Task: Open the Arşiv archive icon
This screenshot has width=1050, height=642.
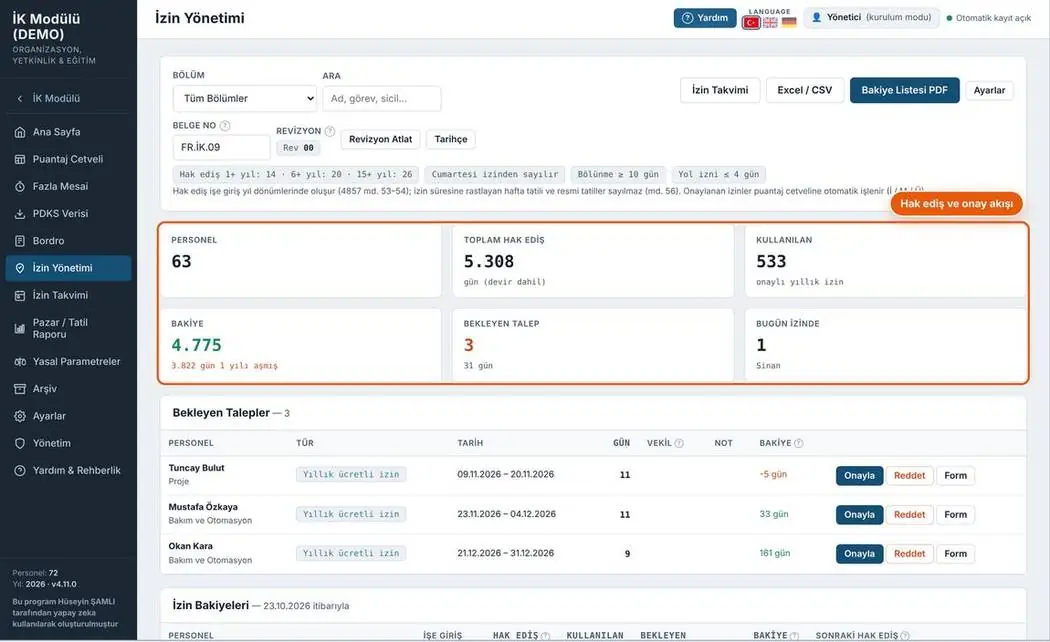Action: 20,389
